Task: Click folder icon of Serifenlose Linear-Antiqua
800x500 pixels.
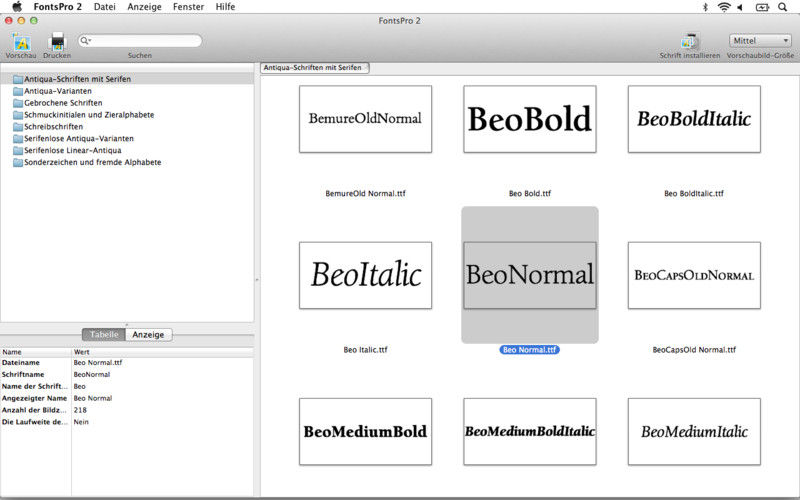Action: point(18,151)
